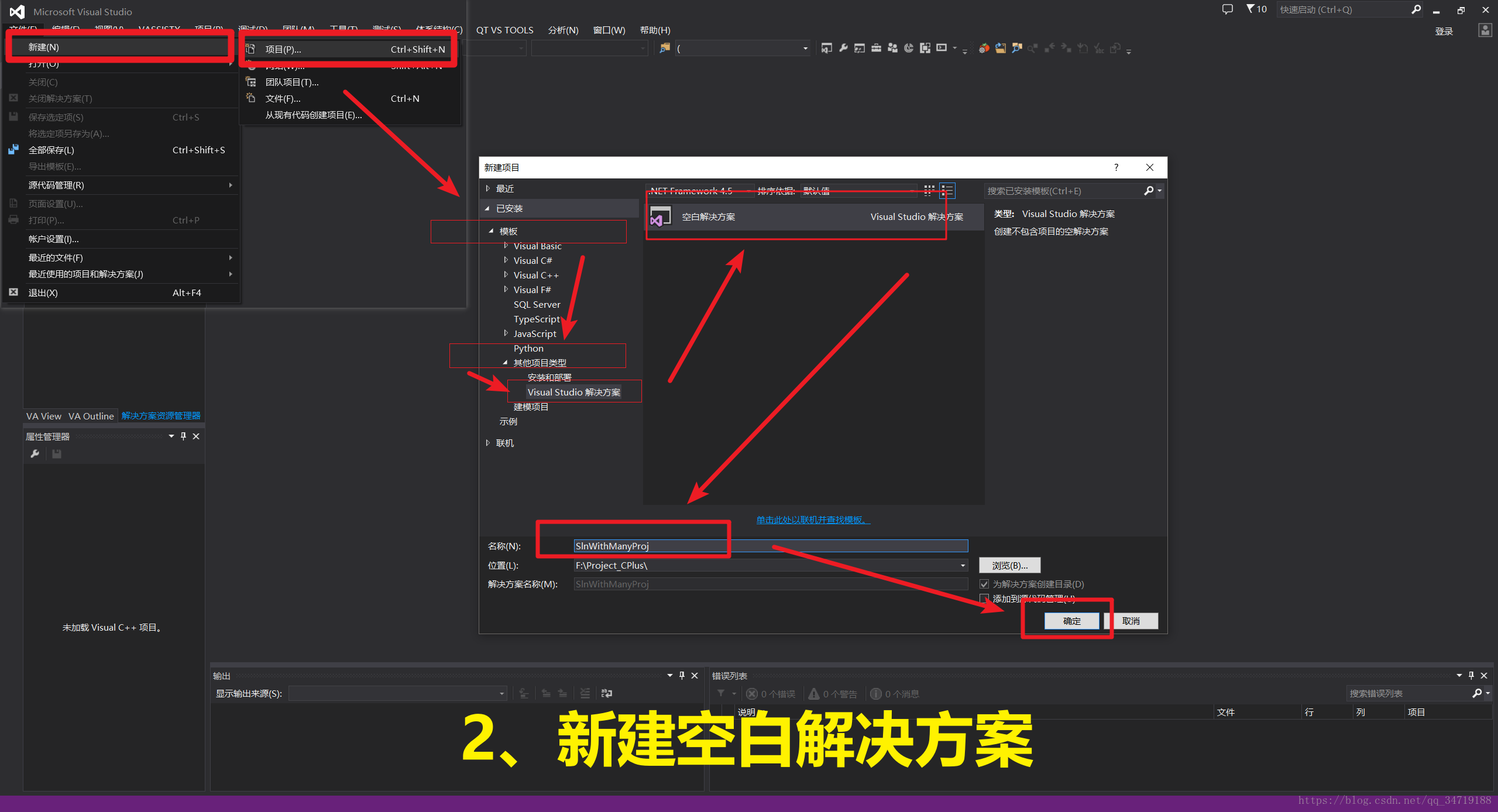1498x812 pixels.
Task: Select 全部保存(L) in the File menu
Action: tap(122, 150)
